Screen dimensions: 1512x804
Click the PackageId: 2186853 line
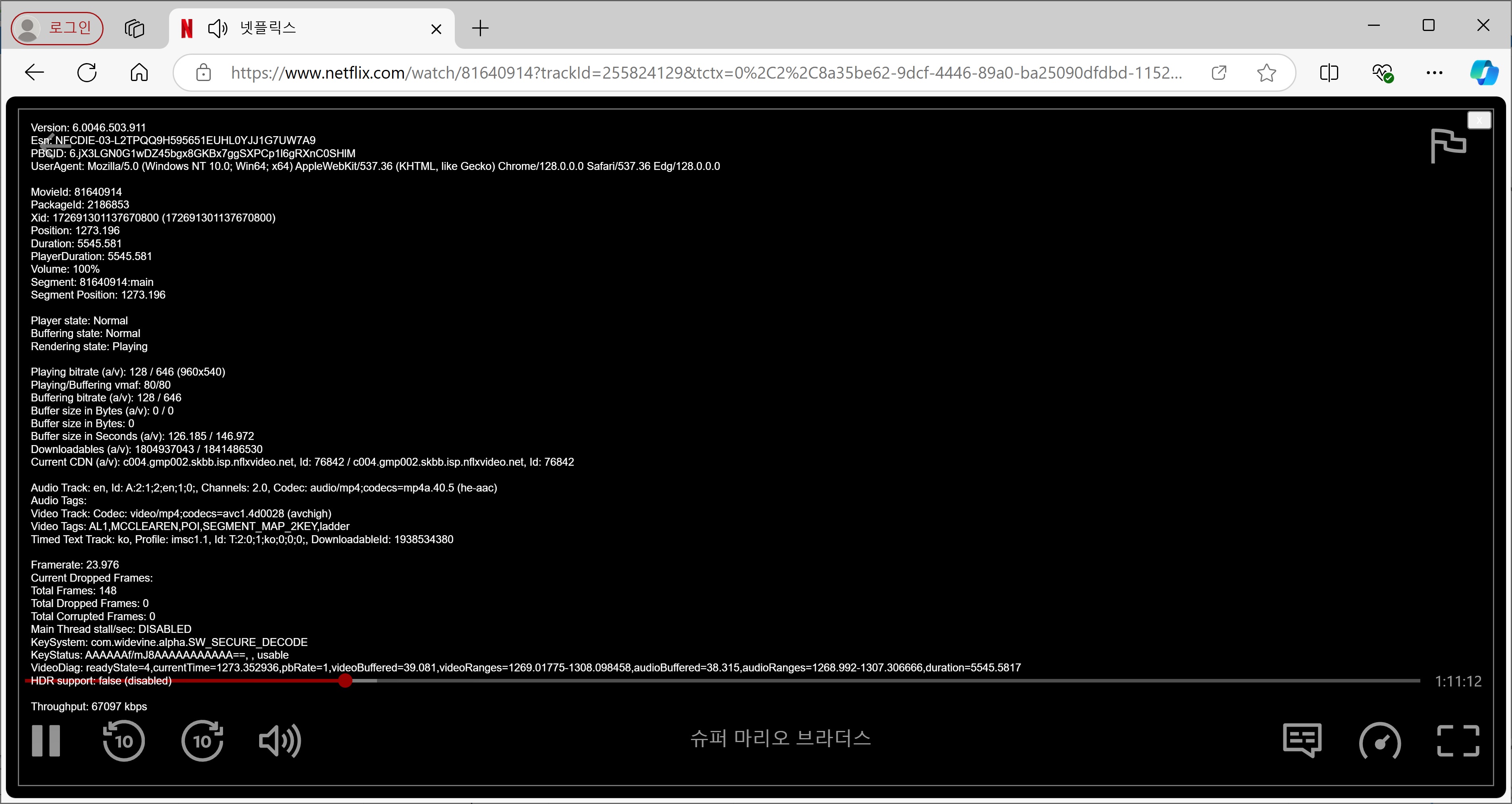click(x=80, y=204)
